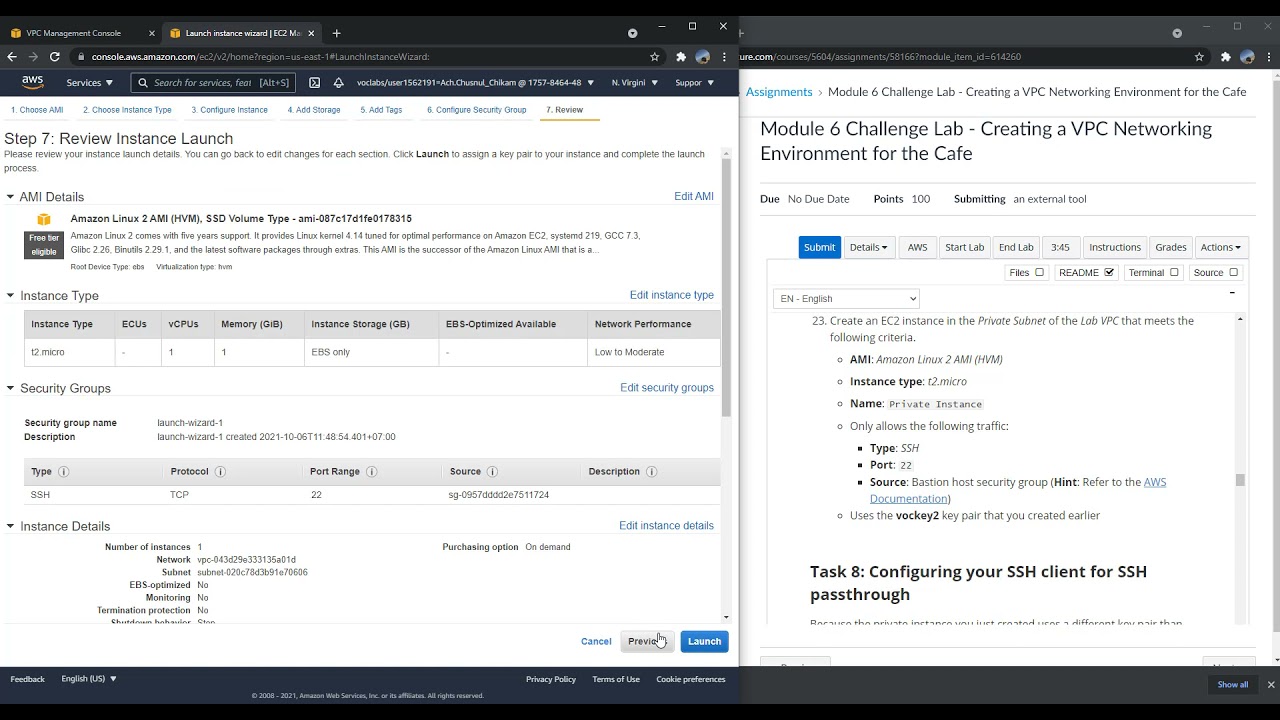Tick the Files checkbox
This screenshot has width=1280, height=720.
tap(1039, 272)
